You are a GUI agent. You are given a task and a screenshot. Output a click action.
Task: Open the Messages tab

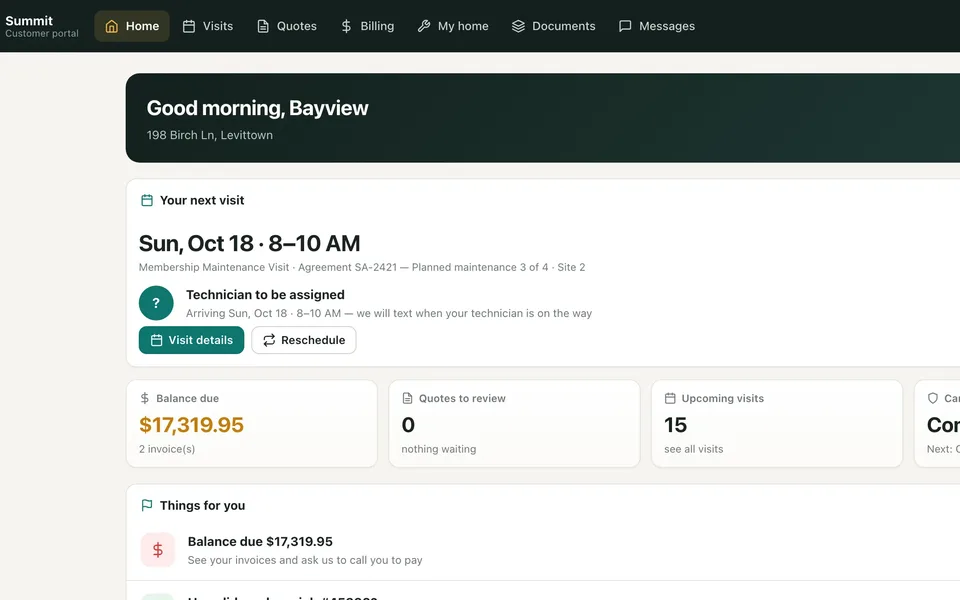(656, 26)
